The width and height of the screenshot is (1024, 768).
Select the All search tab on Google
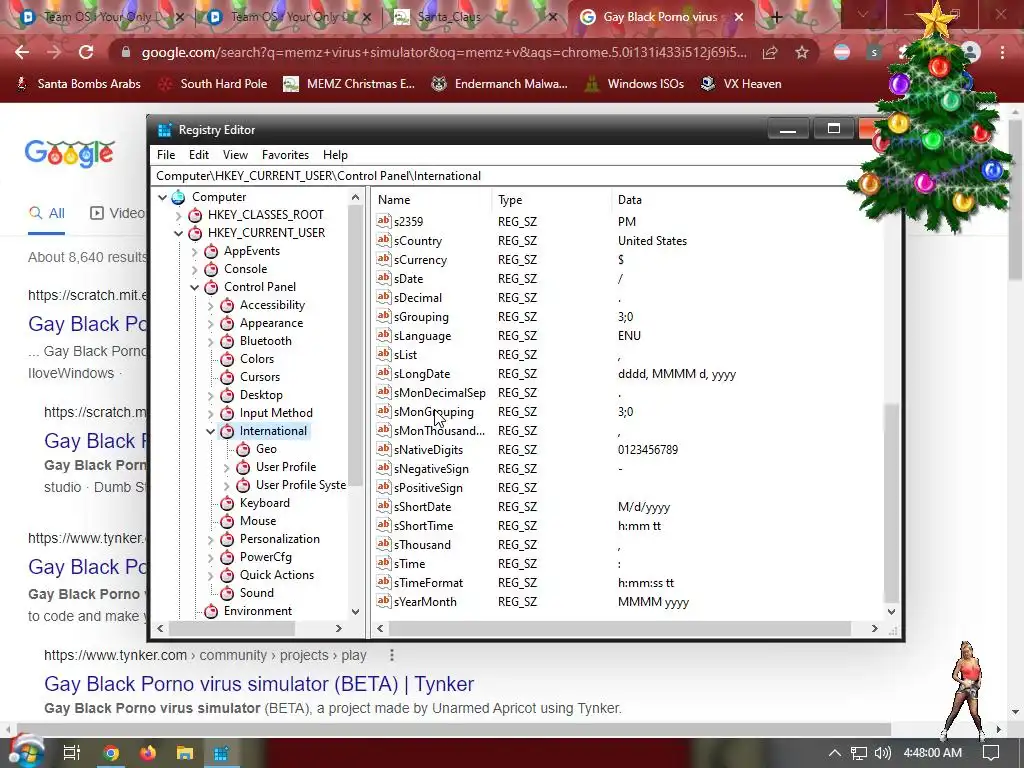click(47, 213)
